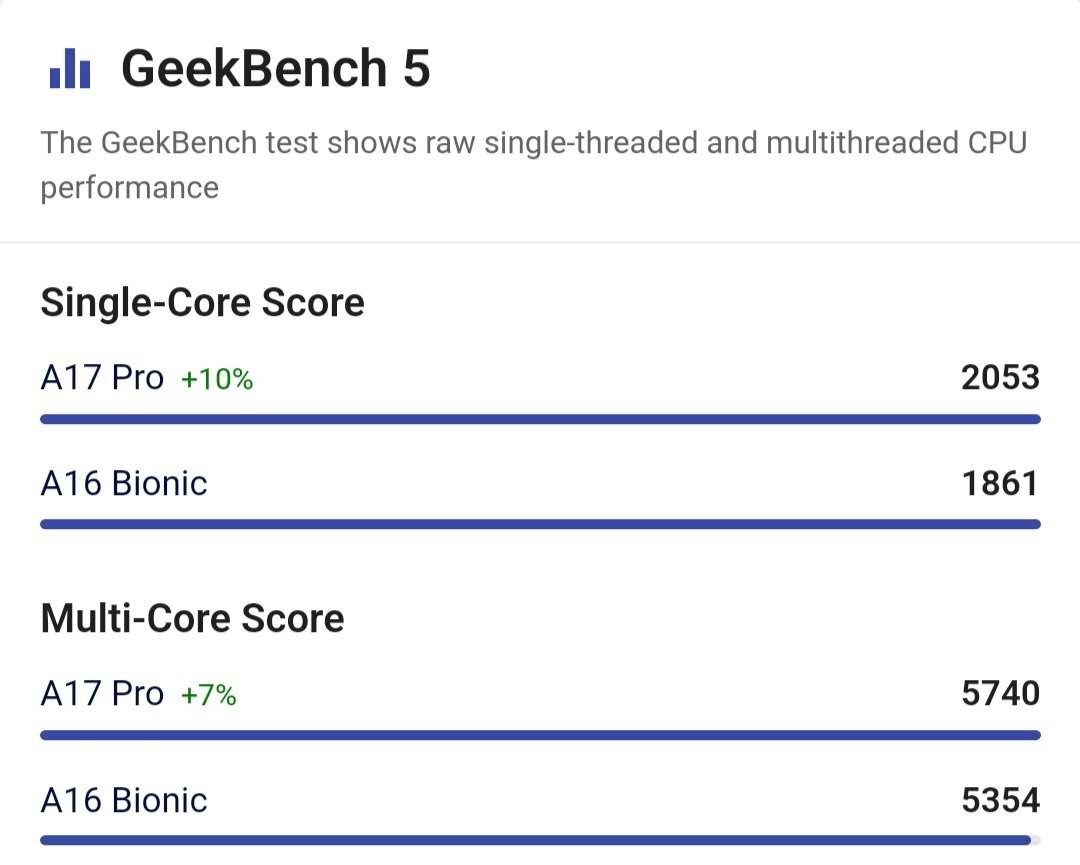The height and width of the screenshot is (865, 1080).
Task: Select A16 Bionic label under Multi-Core
Action: (x=124, y=800)
